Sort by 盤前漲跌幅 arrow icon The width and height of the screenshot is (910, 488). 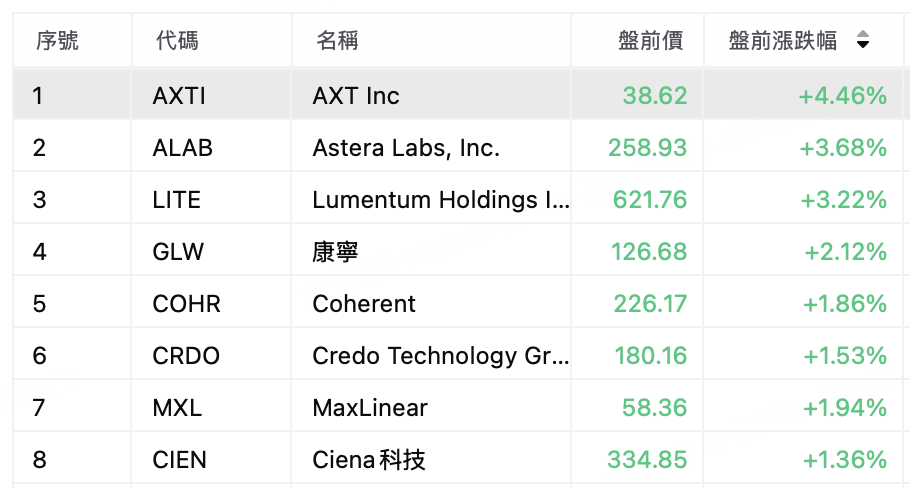tap(863, 40)
